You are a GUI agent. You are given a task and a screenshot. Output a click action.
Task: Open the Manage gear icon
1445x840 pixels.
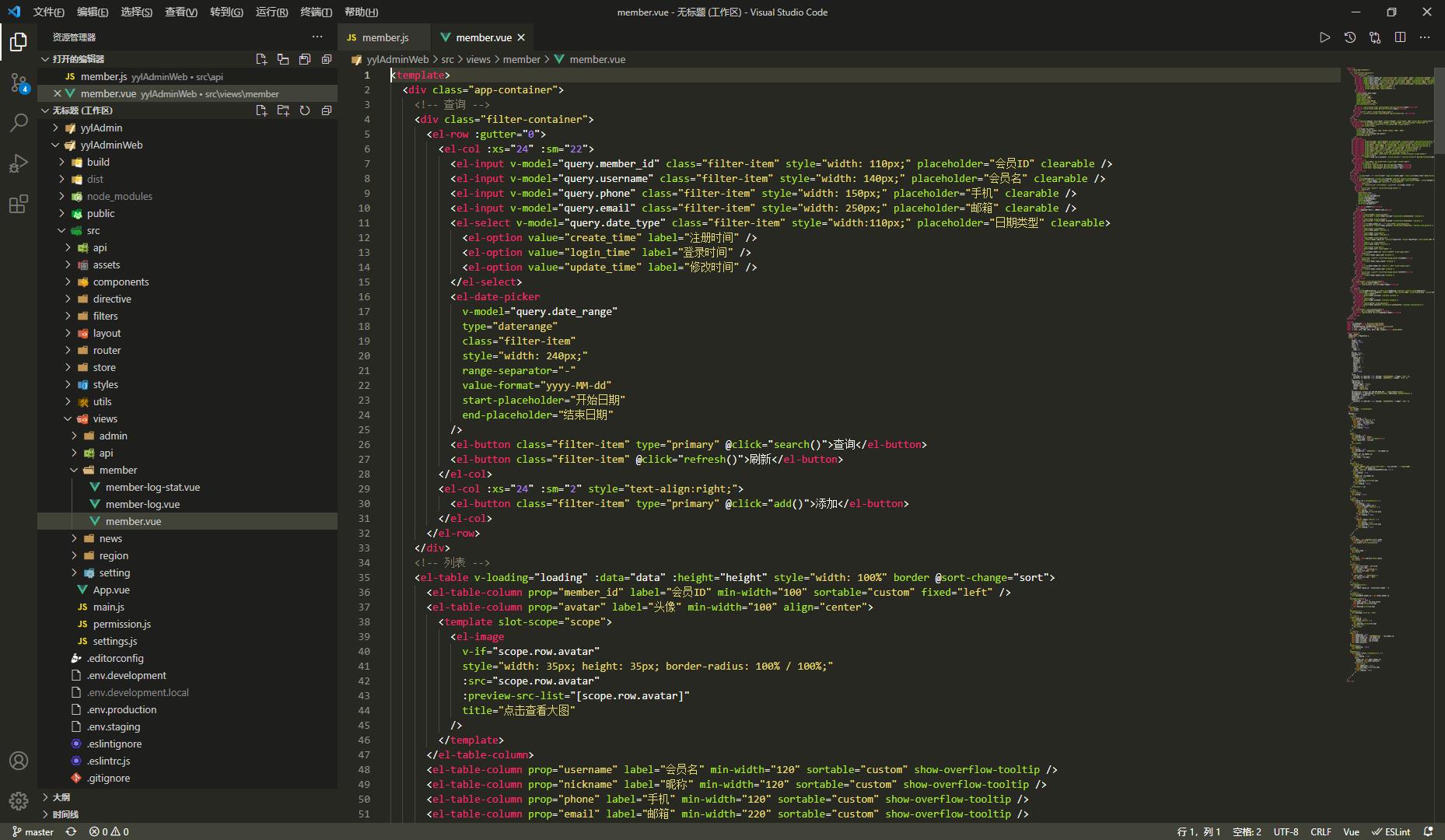(x=19, y=800)
